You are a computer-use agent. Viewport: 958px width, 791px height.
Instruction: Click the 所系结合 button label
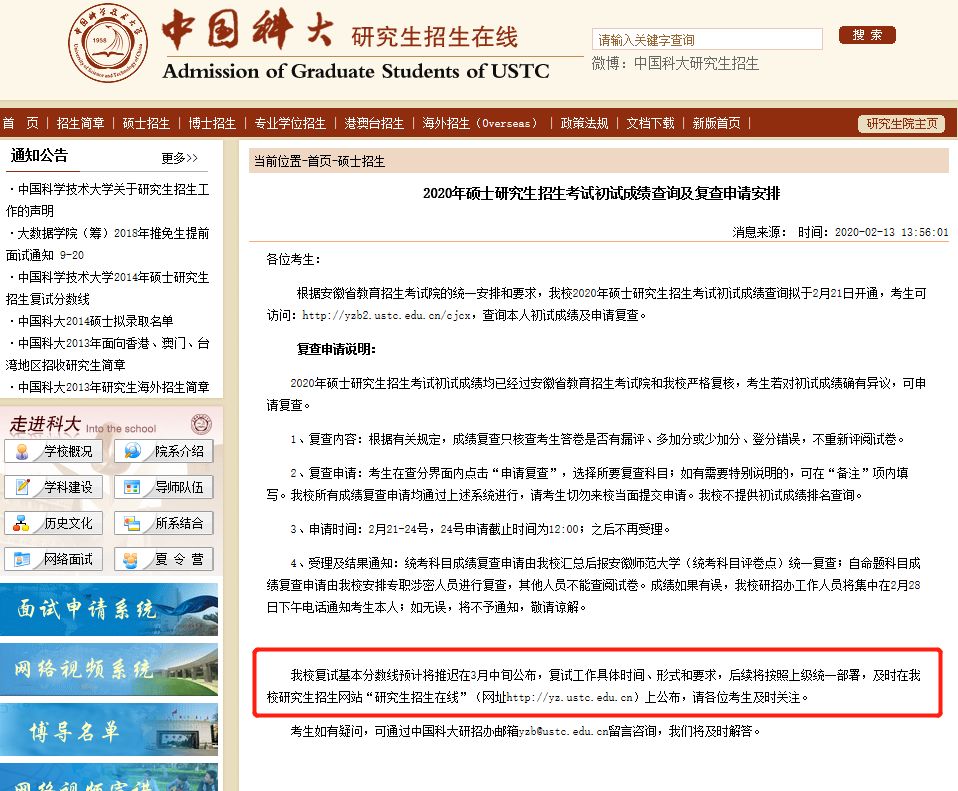coord(179,523)
